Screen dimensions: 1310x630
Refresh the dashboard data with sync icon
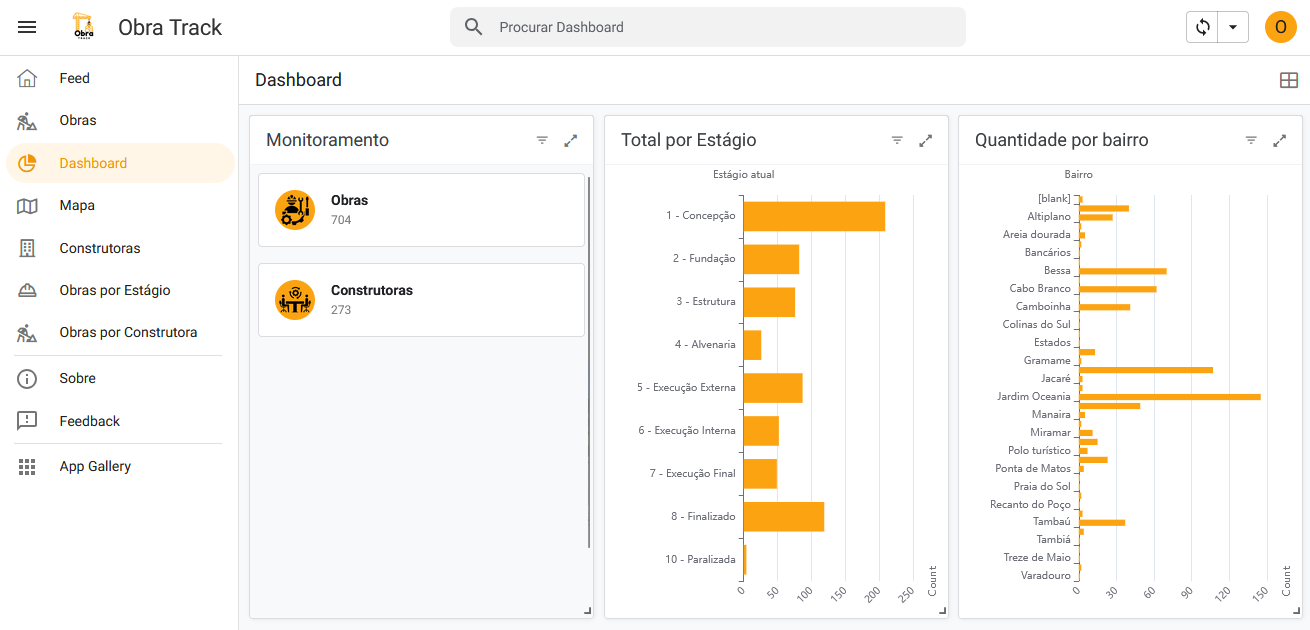(1202, 27)
